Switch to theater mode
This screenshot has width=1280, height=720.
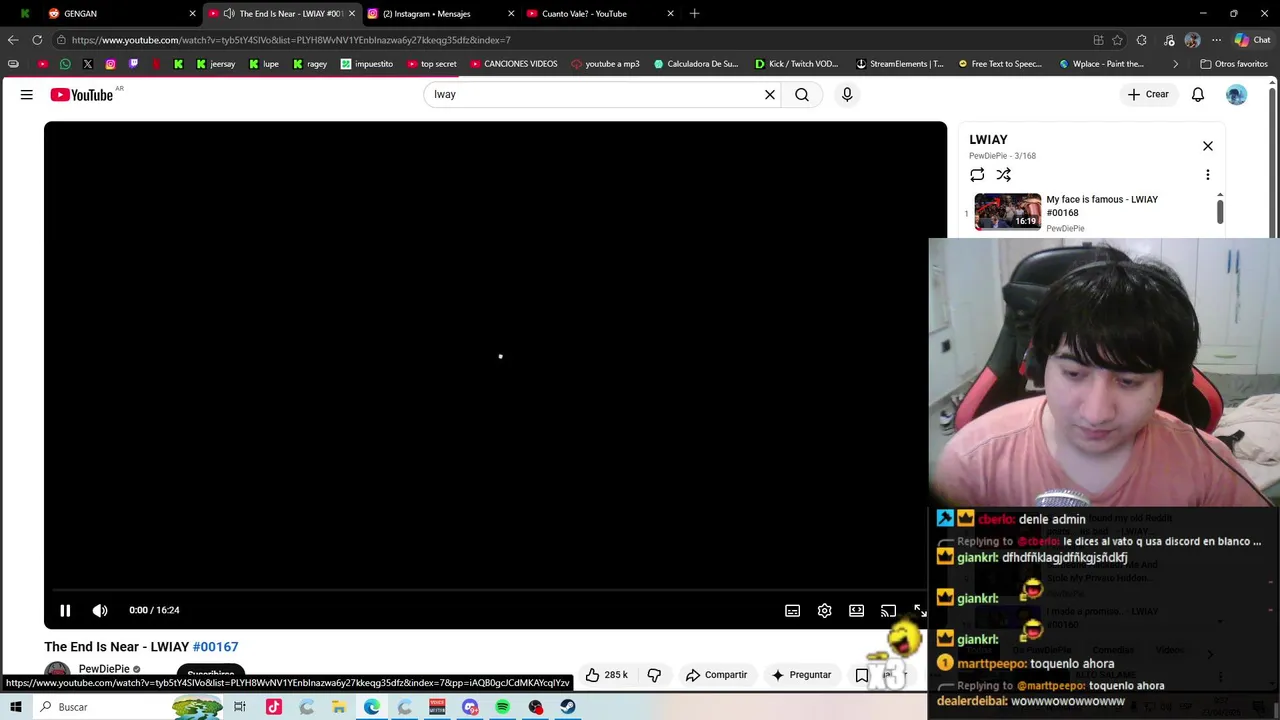[x=856, y=610]
